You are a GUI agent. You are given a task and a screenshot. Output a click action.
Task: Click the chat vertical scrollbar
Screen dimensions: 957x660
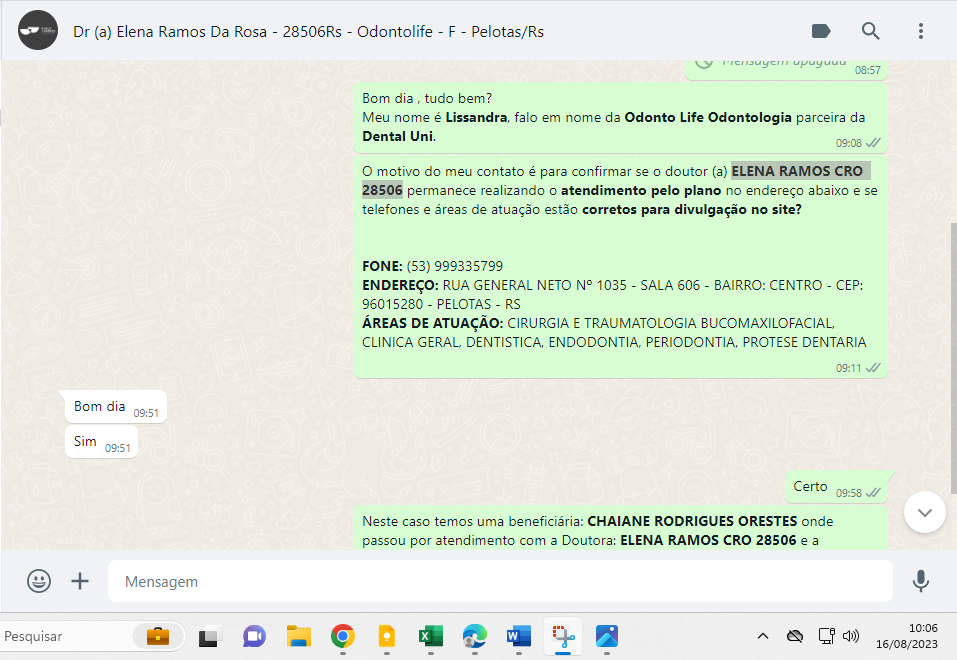[x=953, y=358]
